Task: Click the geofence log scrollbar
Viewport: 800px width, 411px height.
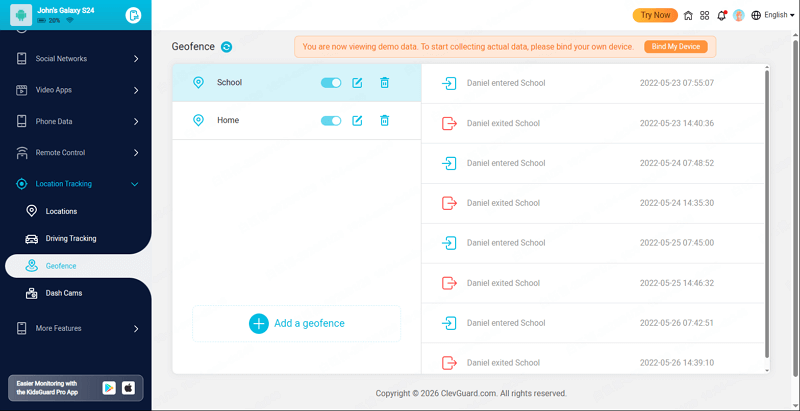Action: pos(767,214)
